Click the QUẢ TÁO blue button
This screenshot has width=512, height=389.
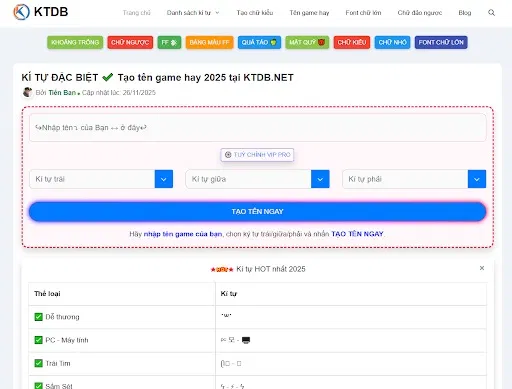click(259, 42)
